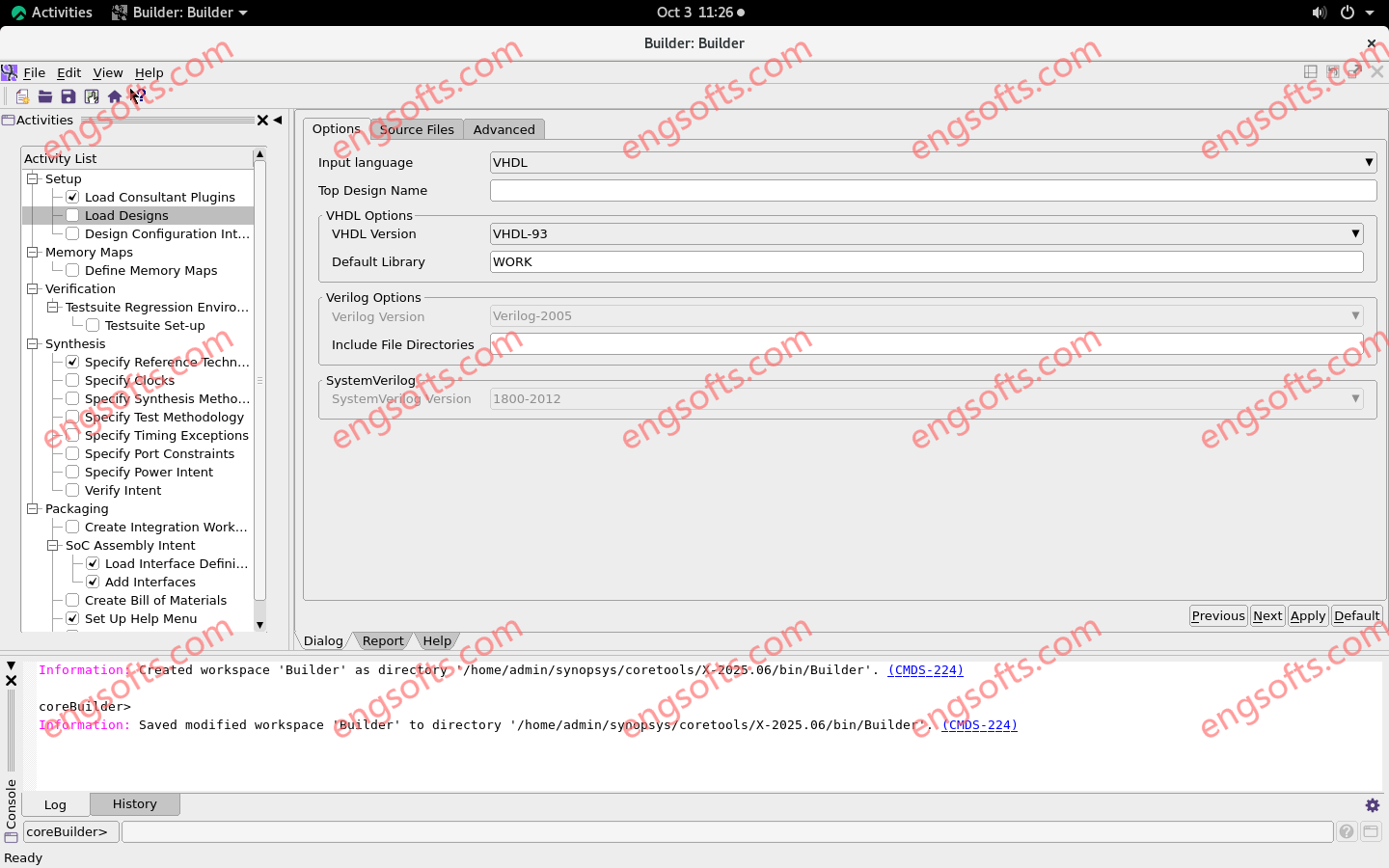Open the system power menu icon
Image resolution: width=1389 pixels, height=868 pixels.
[x=1348, y=13]
